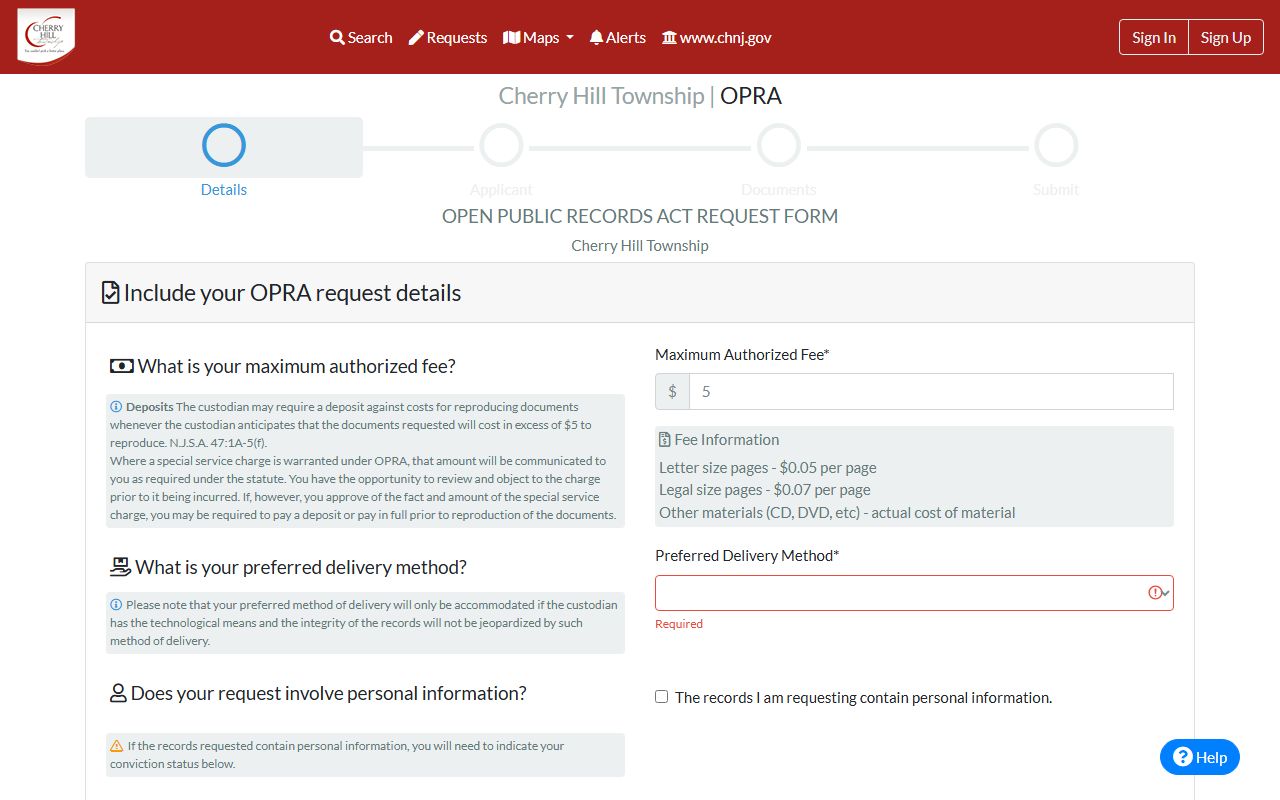
Task: Click the bell icon beside Alerts
Action: [596, 37]
